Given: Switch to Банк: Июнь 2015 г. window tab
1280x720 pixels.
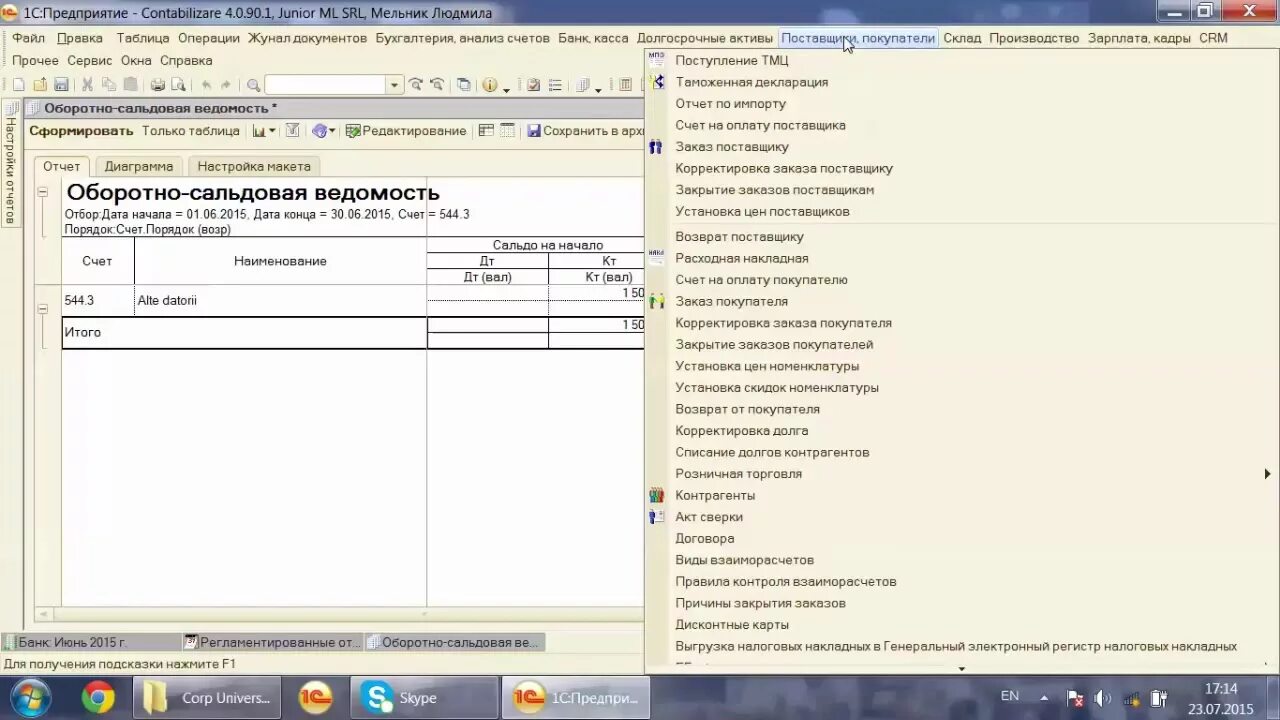Looking at the screenshot, I should [91, 642].
